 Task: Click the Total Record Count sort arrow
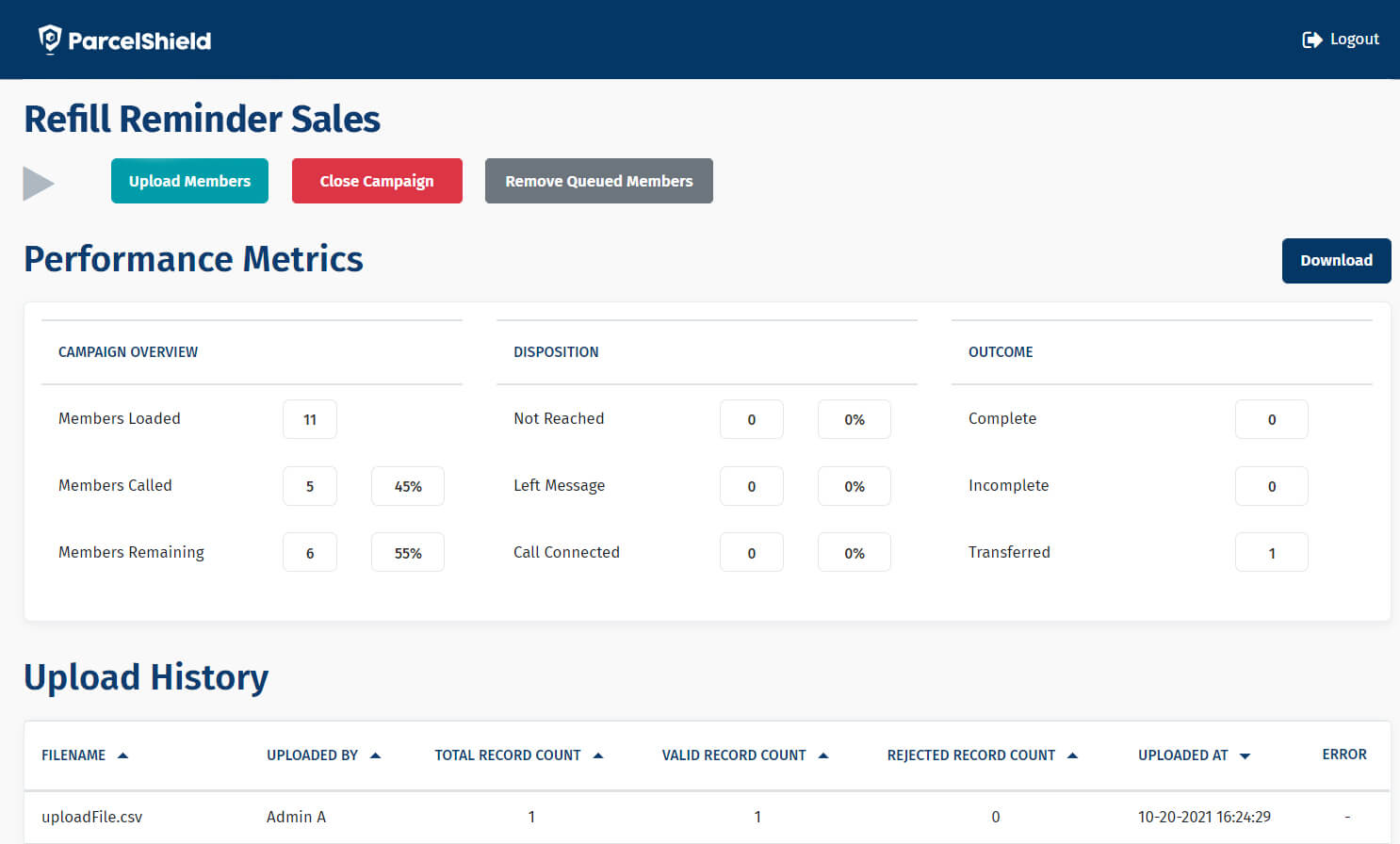pyautogui.click(x=597, y=755)
